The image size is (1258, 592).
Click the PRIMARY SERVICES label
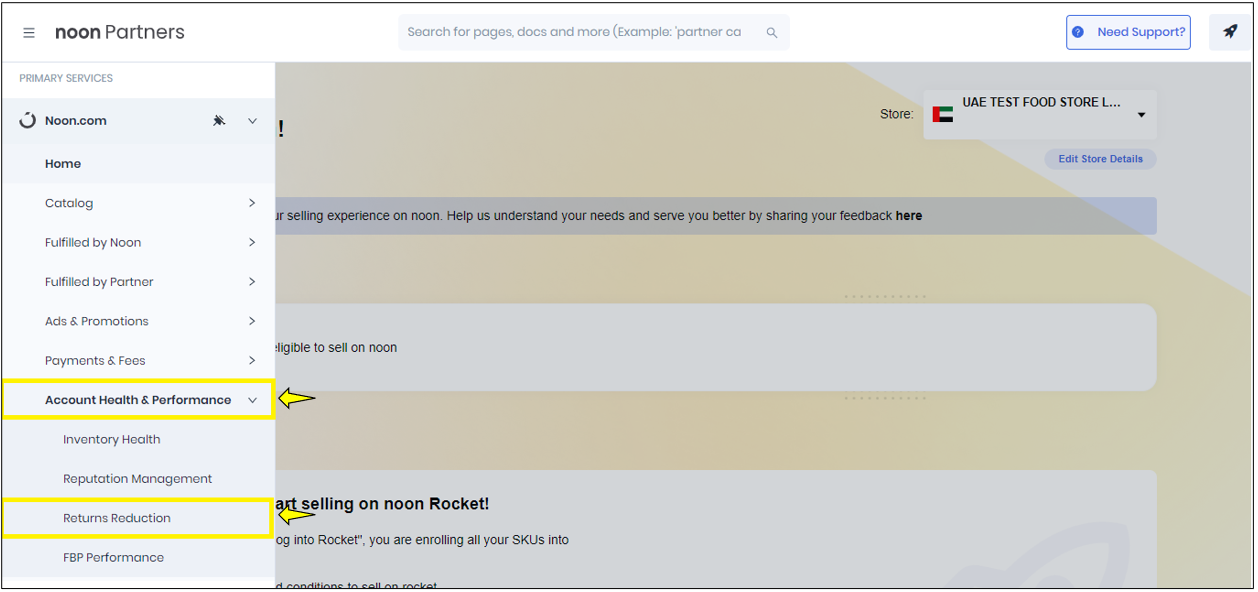pos(66,78)
